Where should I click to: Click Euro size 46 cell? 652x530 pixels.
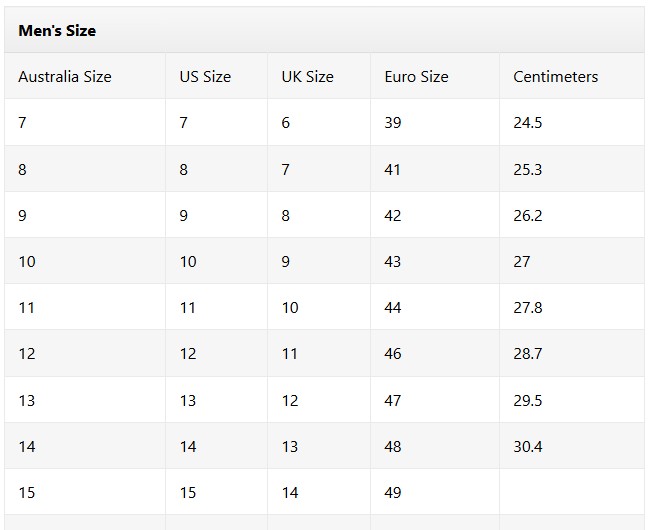coord(435,354)
